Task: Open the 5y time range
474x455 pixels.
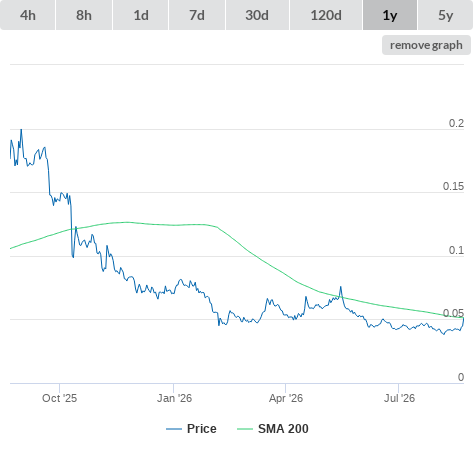Action: point(445,15)
